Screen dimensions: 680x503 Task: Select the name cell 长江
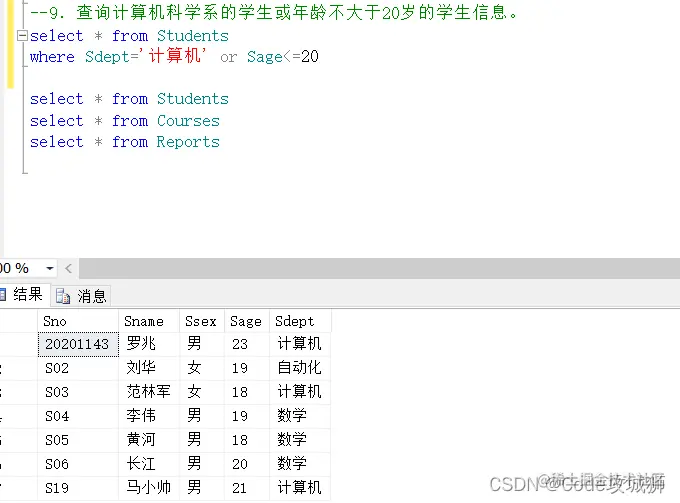pyautogui.click(x=149, y=464)
